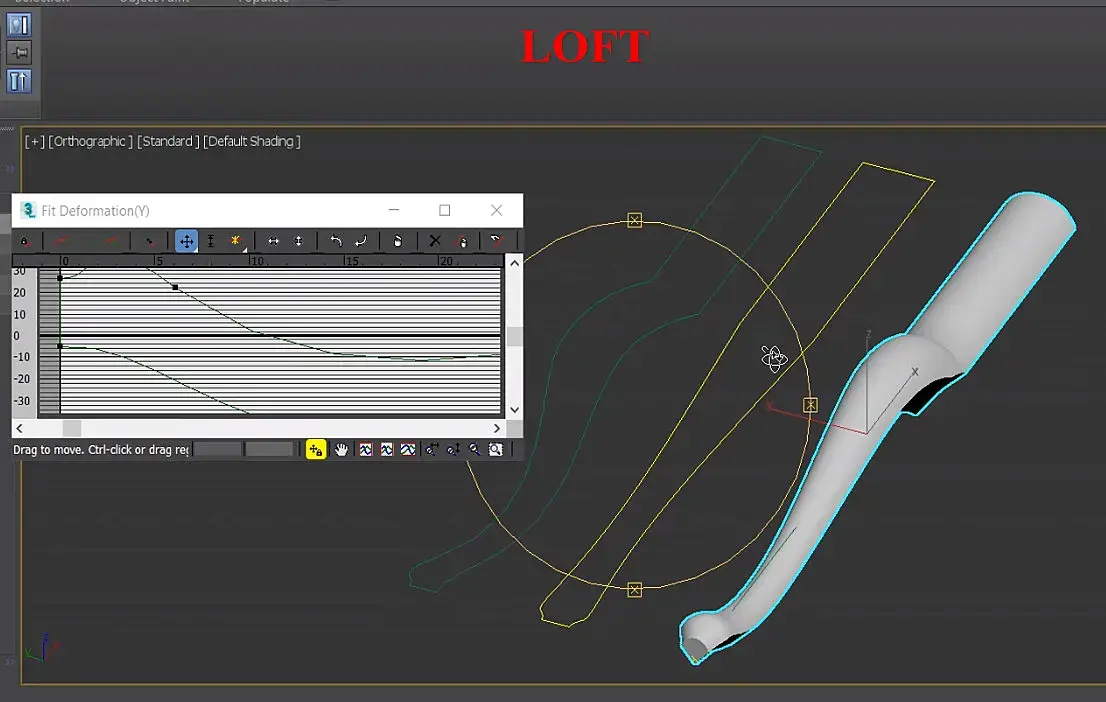
Task: Select the Zoom Region tool
Action: coord(496,449)
